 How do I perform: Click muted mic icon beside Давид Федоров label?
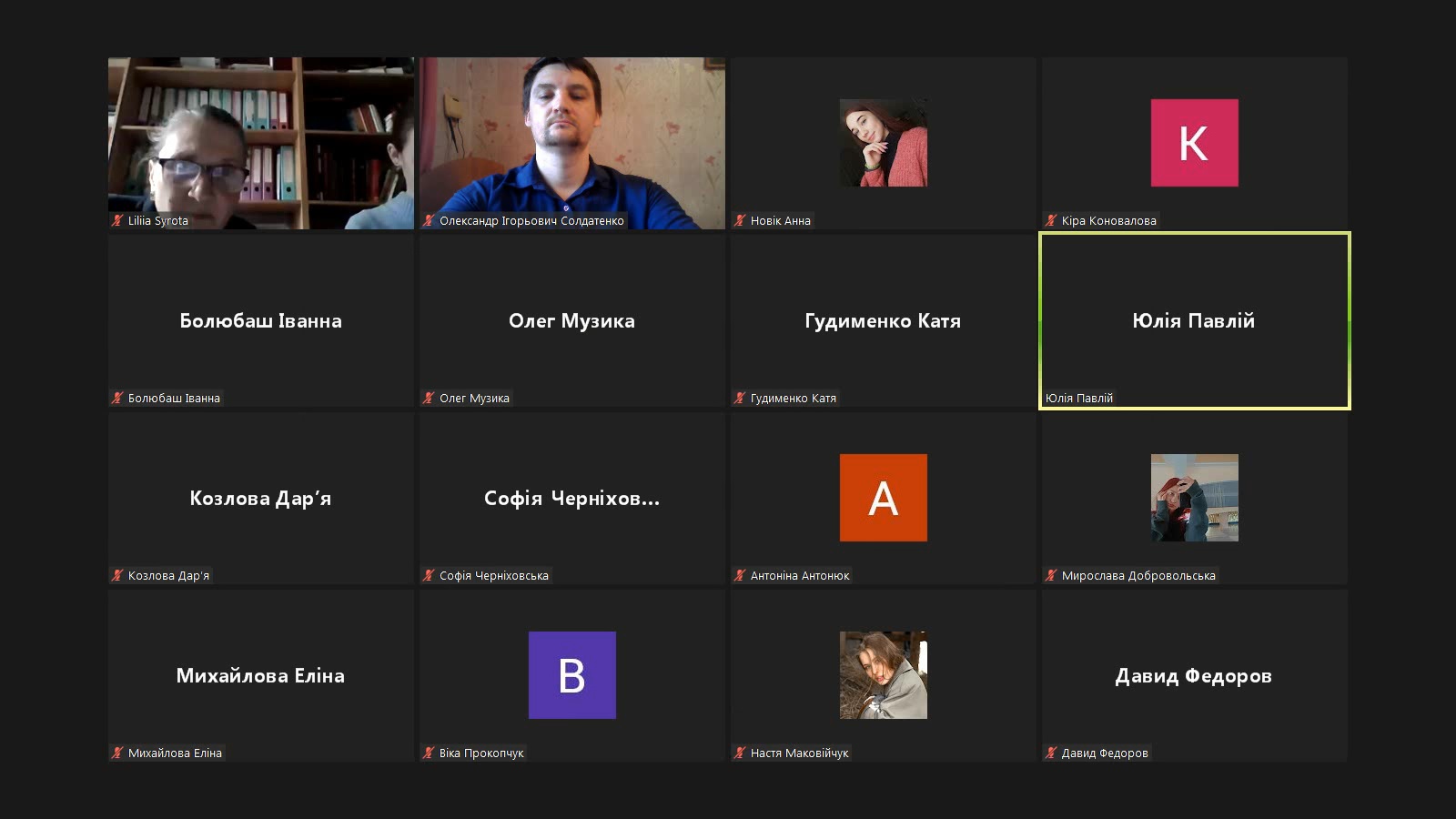point(1051,753)
